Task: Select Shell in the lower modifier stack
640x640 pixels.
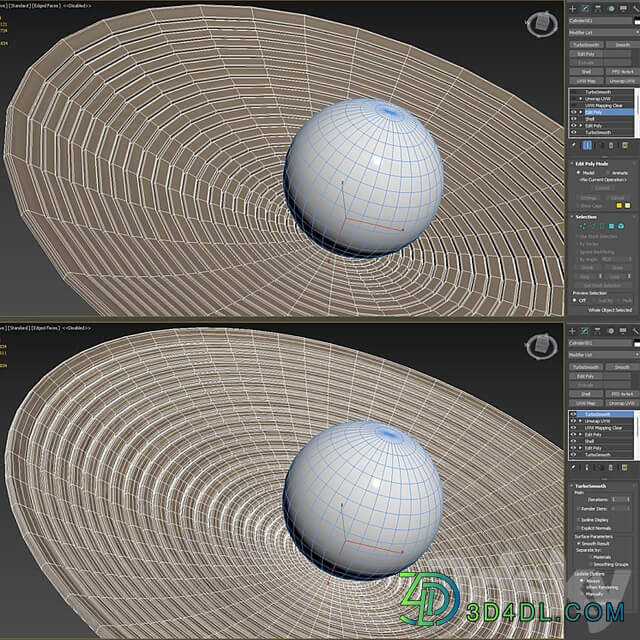Action: tap(589, 442)
